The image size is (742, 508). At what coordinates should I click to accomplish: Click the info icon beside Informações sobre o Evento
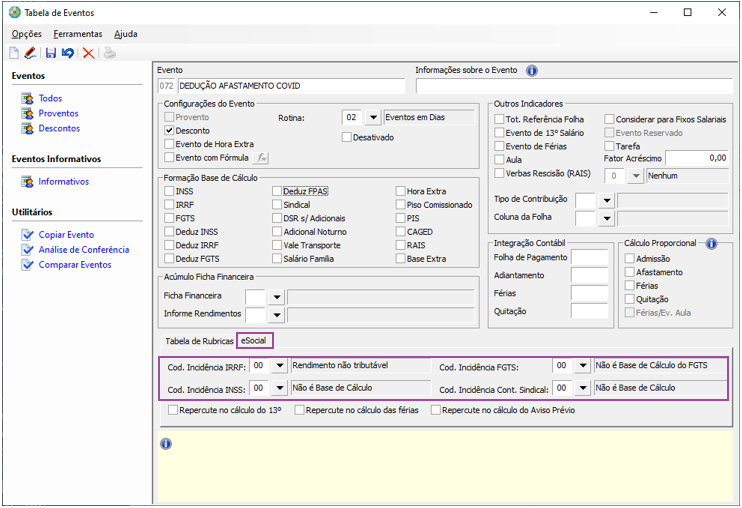tap(532, 71)
